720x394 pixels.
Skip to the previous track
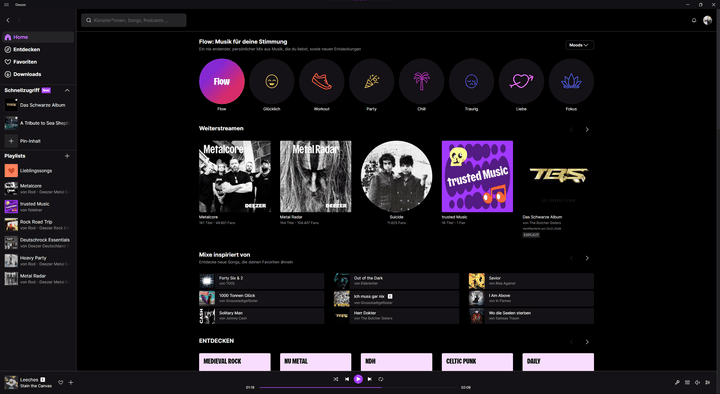click(x=347, y=379)
